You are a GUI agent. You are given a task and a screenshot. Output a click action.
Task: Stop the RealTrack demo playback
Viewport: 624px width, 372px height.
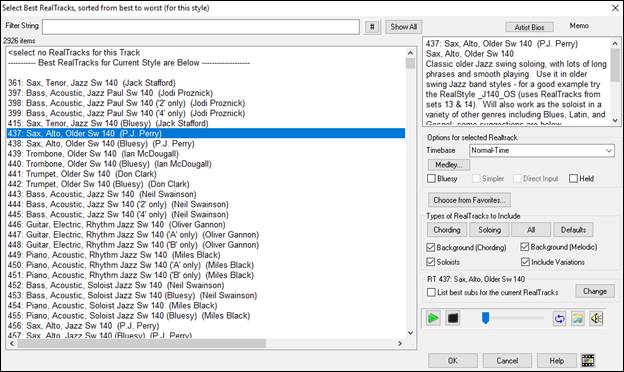(x=453, y=318)
